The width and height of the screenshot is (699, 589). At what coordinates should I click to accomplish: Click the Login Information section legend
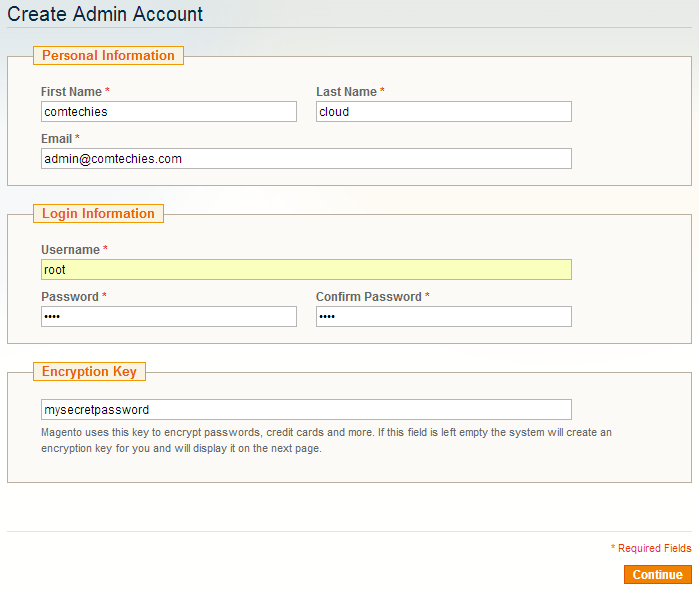click(98, 214)
